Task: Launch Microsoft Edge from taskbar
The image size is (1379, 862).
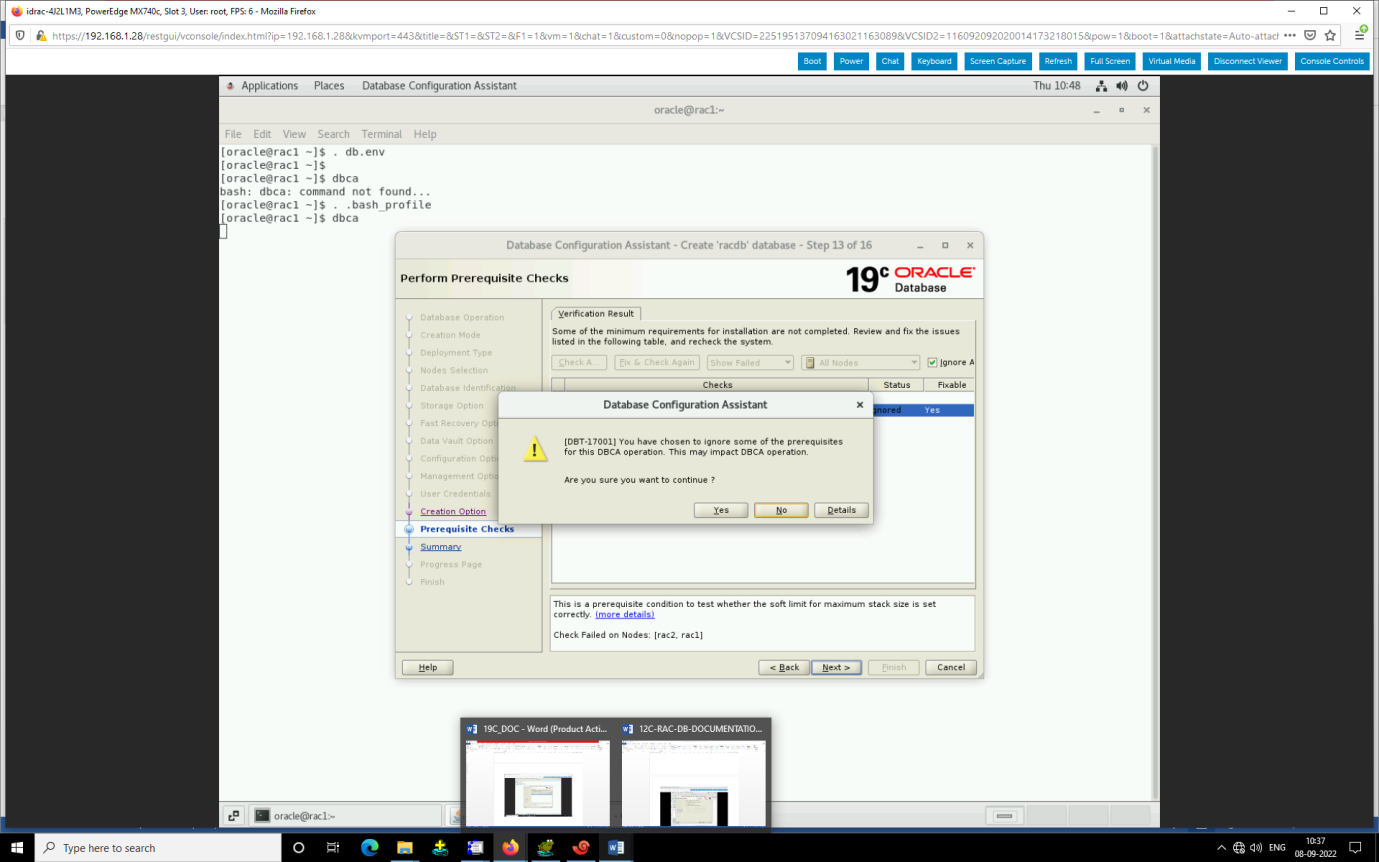Action: point(369,847)
